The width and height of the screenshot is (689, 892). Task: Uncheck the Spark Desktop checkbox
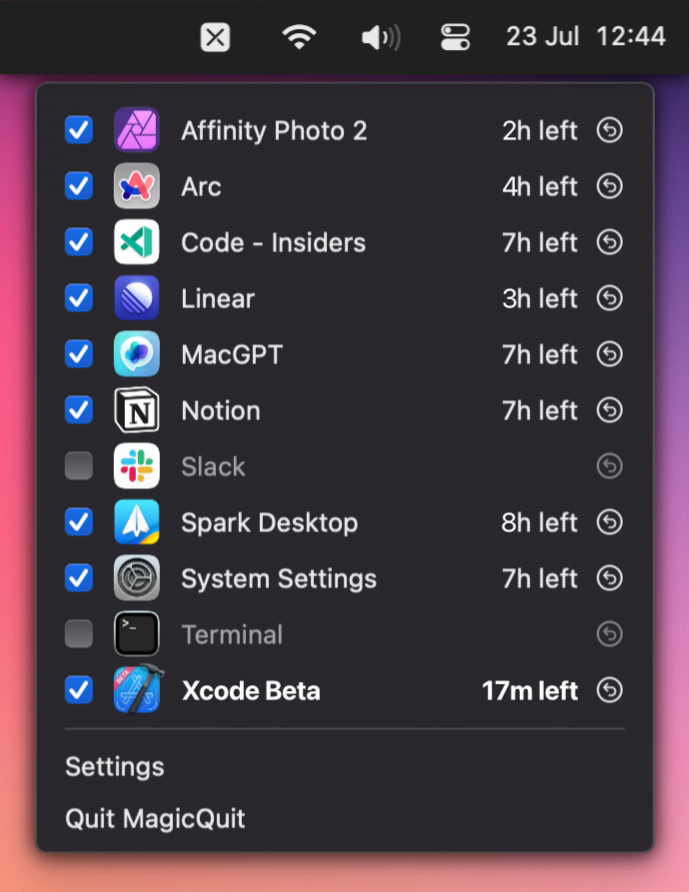coord(79,522)
